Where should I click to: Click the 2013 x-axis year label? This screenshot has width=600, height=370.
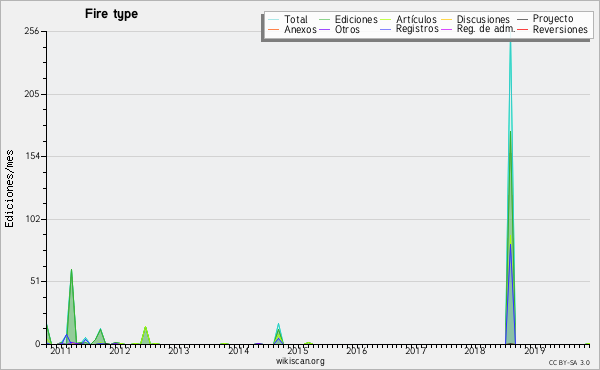click(x=179, y=351)
